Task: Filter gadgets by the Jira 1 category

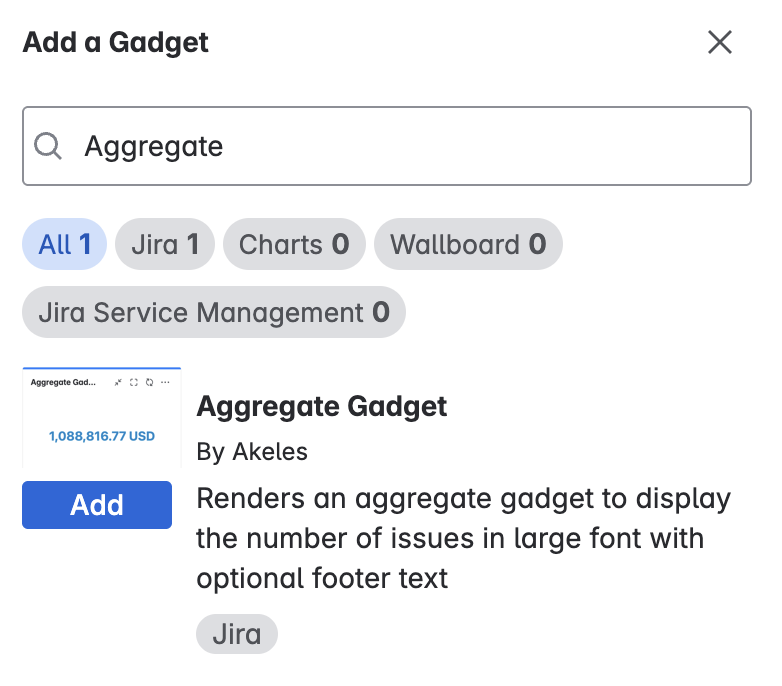Action: coord(165,244)
